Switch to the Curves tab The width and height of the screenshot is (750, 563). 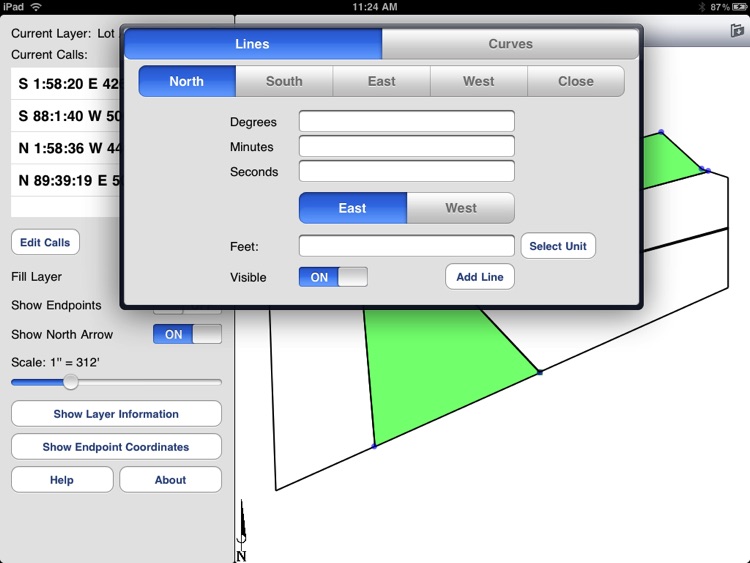(510, 44)
